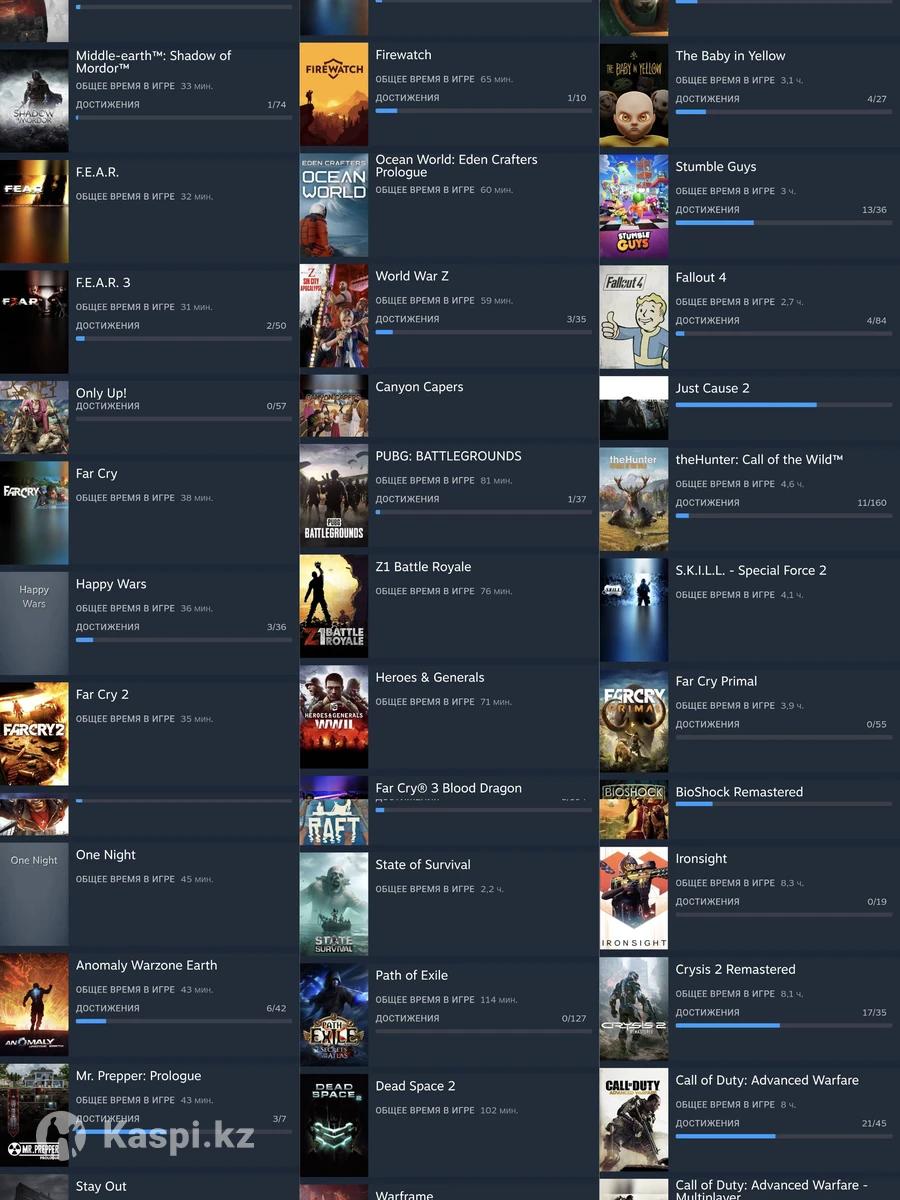Open the Firewatch game cover thumbnail
Image resolution: width=900 pixels, height=1200 pixels.
pos(334,95)
